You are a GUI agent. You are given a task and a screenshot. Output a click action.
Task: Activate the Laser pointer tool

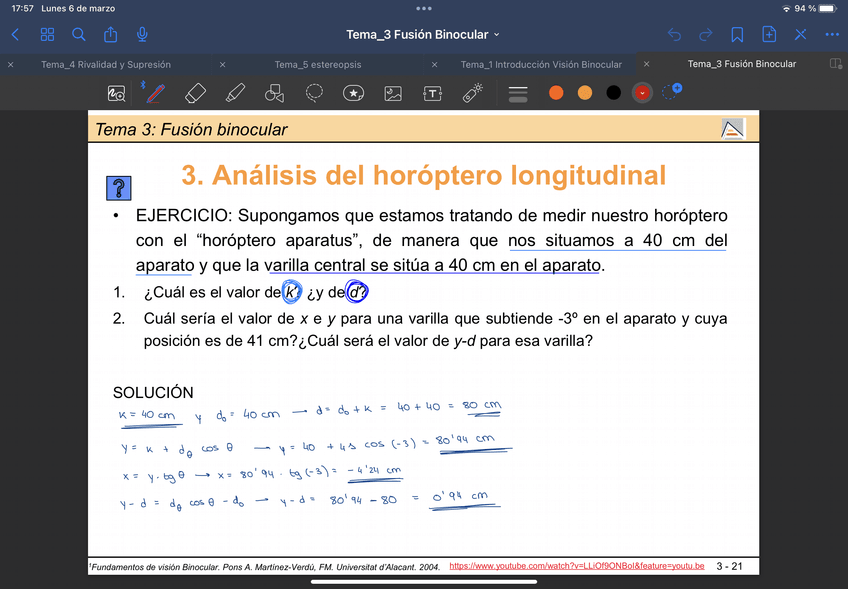pos(472,93)
